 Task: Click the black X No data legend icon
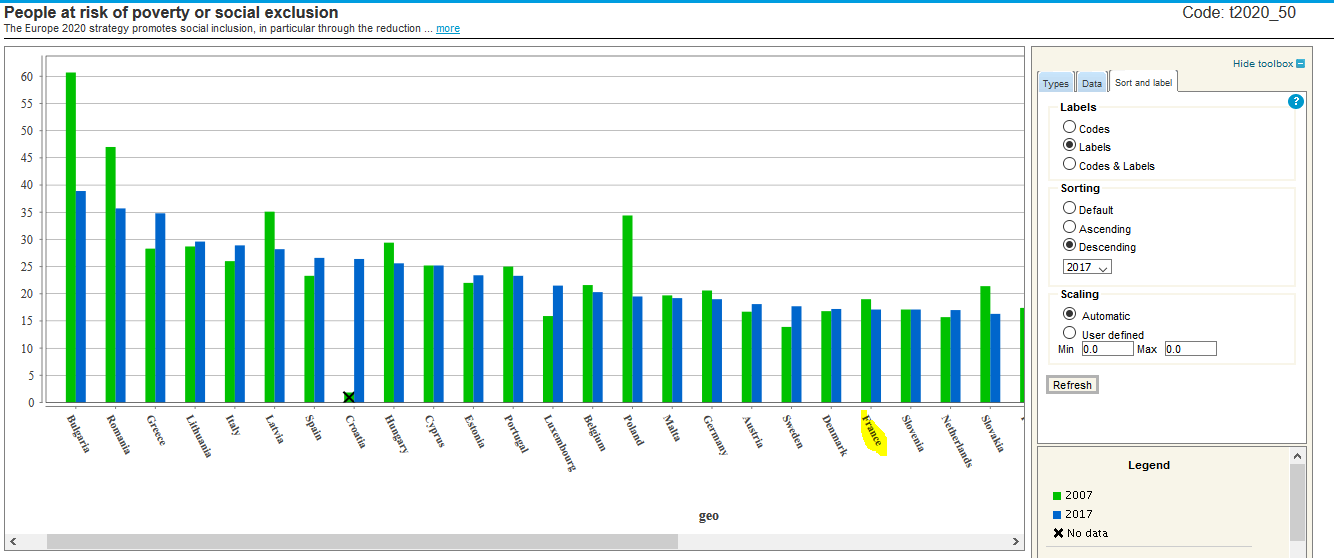click(x=1058, y=533)
